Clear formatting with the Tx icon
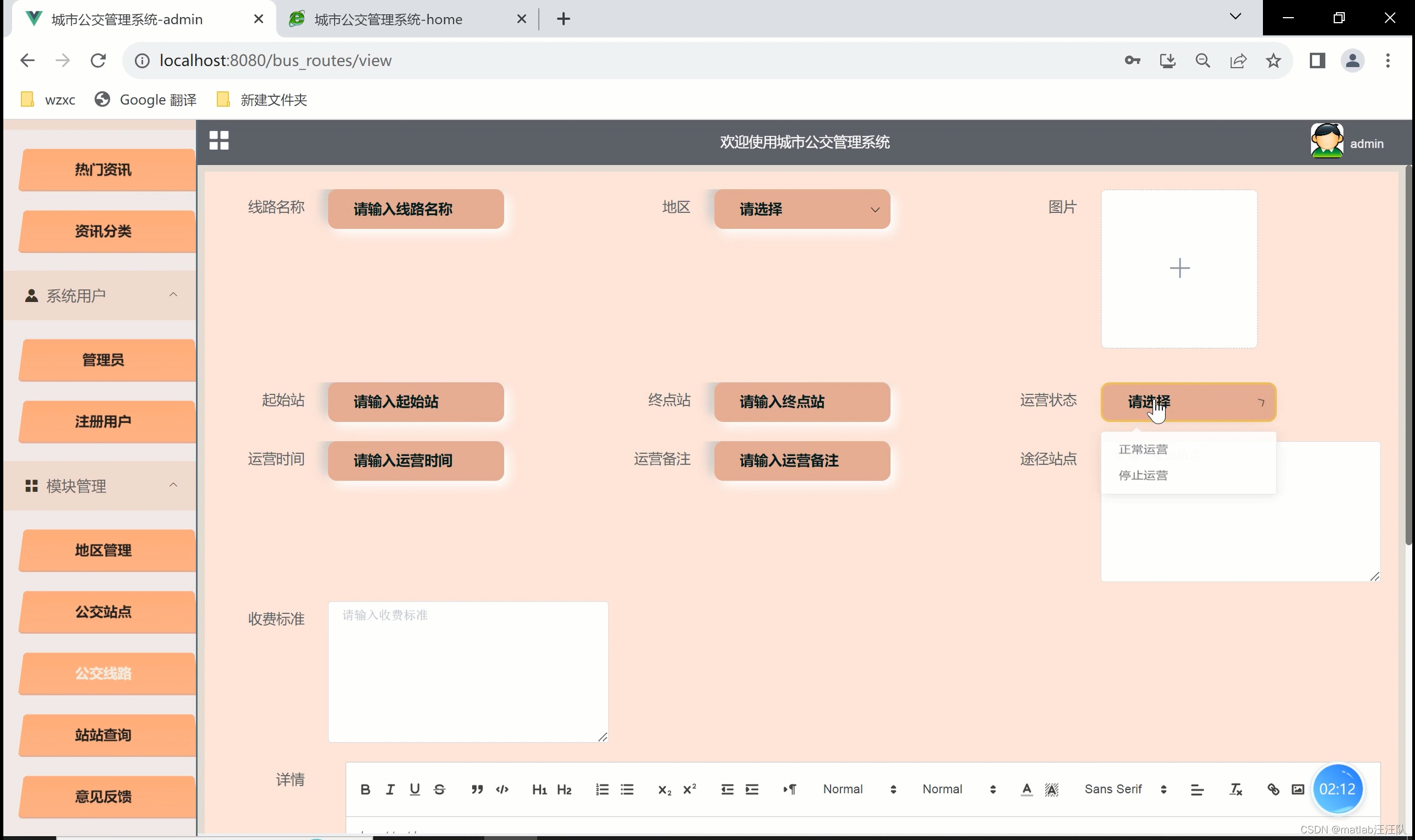Screen dimensions: 1415x840 tap(1236, 789)
